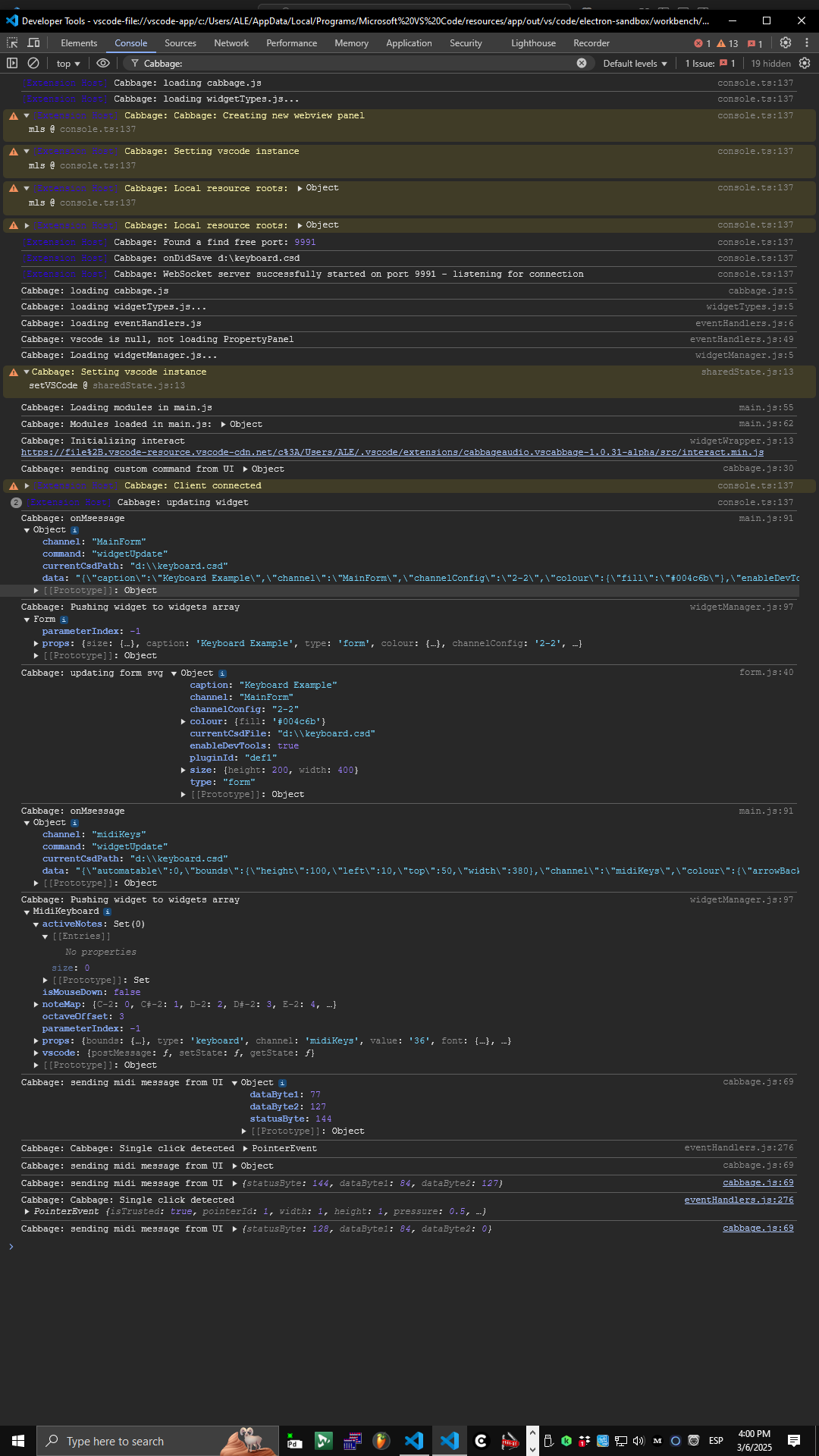Open the taskbar notification center icon
This screenshot has height=1456, width=819.
[x=794, y=1441]
